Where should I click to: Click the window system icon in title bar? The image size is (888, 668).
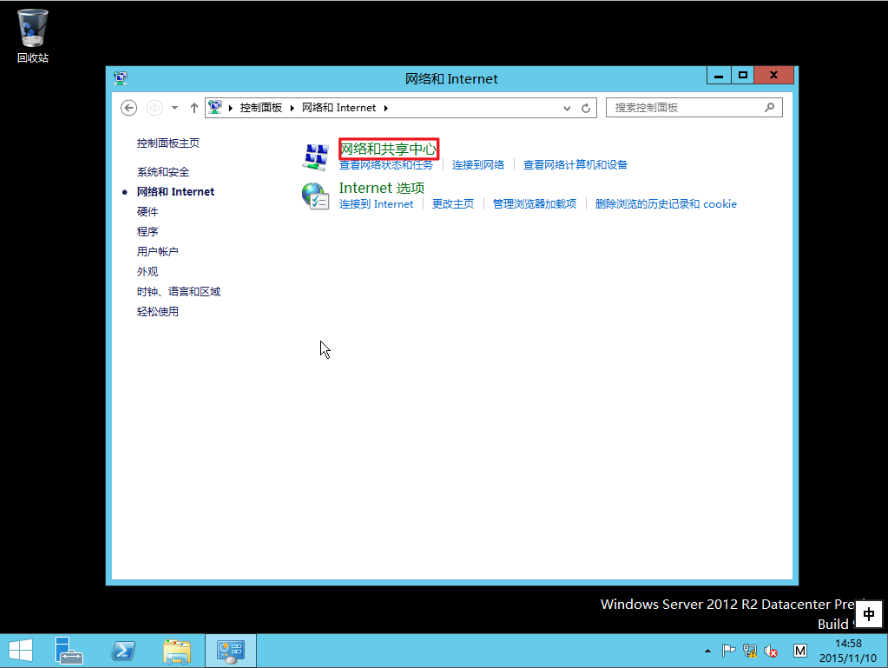pos(121,78)
